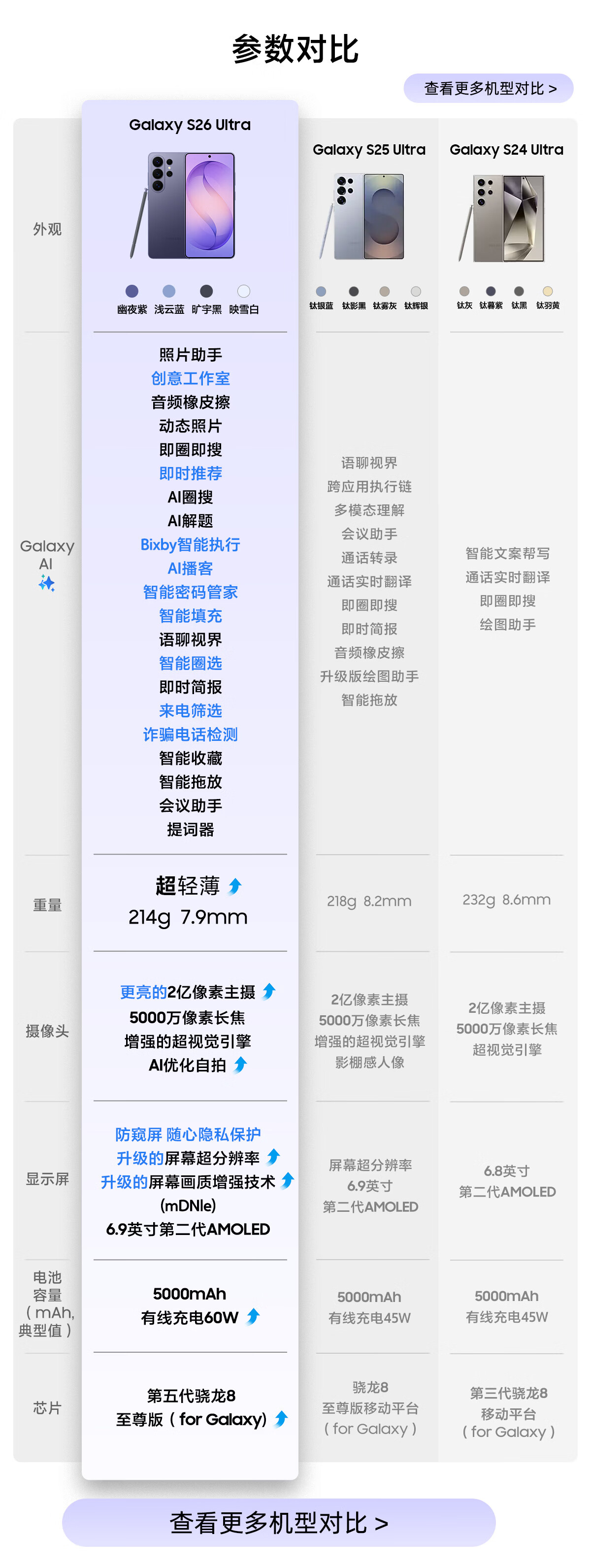Click the 诈骗电话检测 feature text
Viewport: 591px width, 1568px height.
pos(191,734)
